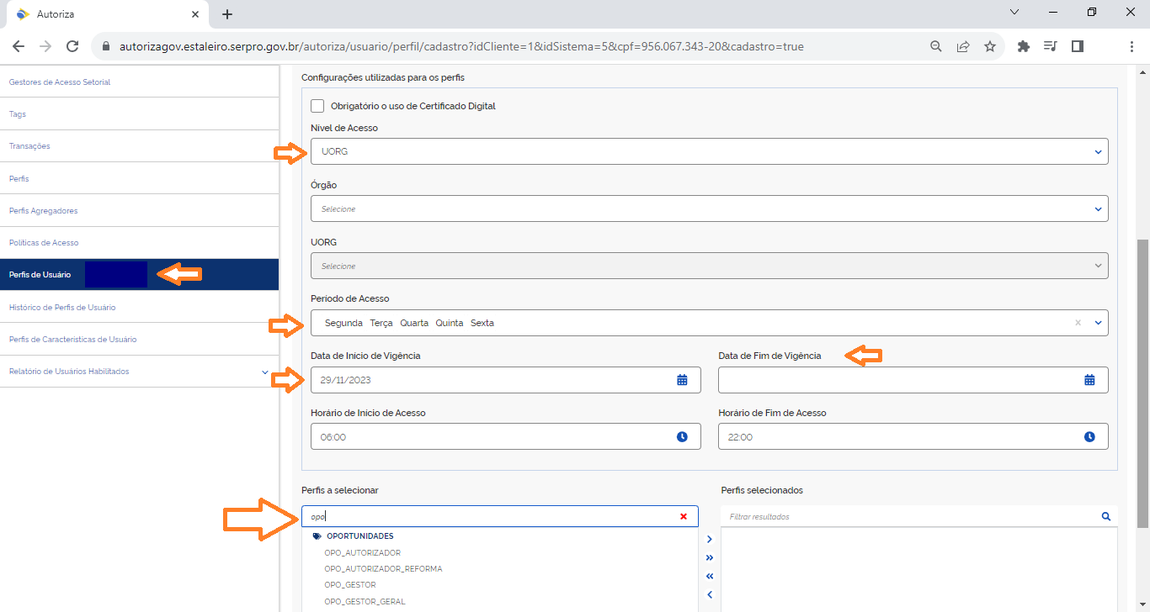
Task: Click search icon in Perfis selecionados filter
Action: [x=1105, y=517]
